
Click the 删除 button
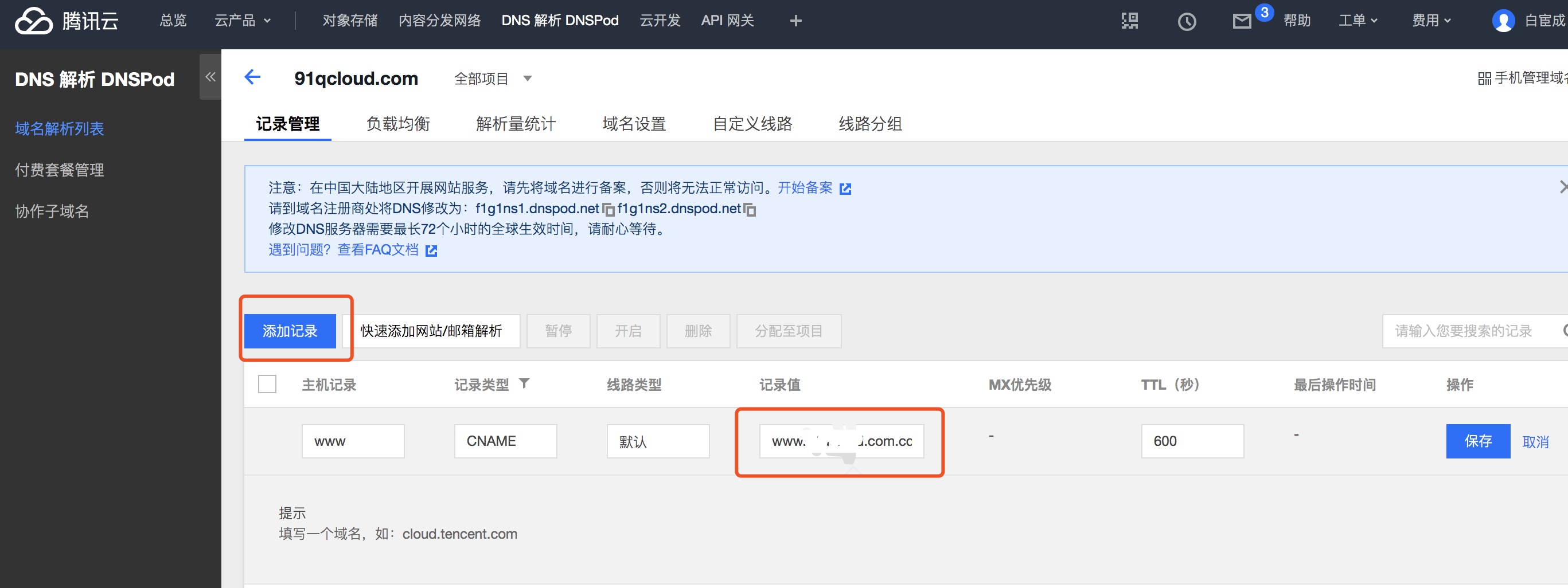pyautogui.click(x=698, y=331)
